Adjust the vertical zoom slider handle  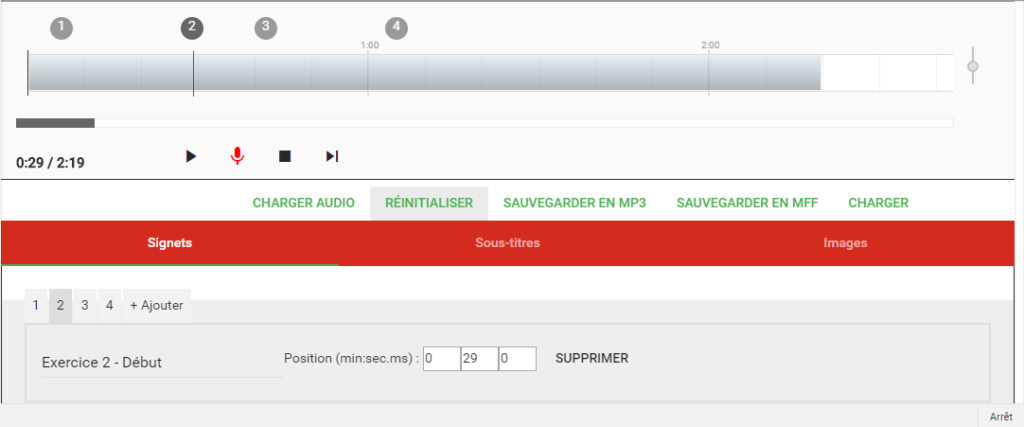[x=973, y=66]
